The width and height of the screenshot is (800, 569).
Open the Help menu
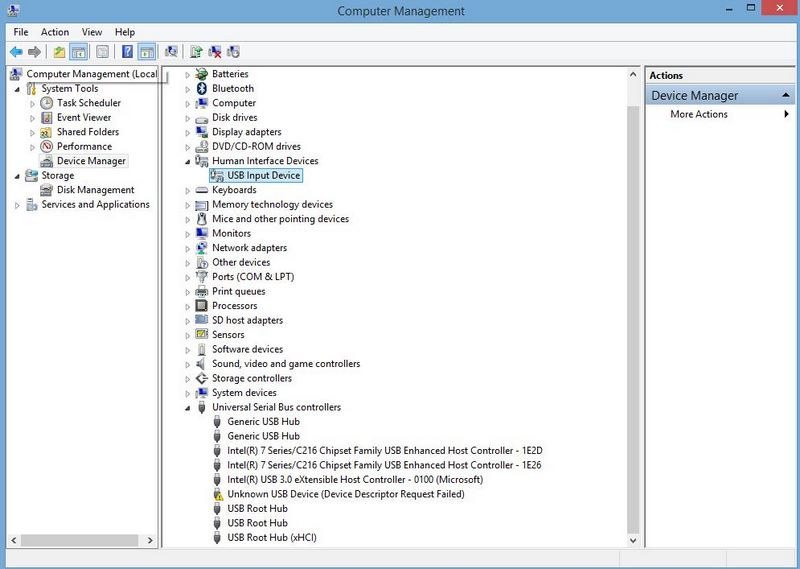[x=124, y=32]
